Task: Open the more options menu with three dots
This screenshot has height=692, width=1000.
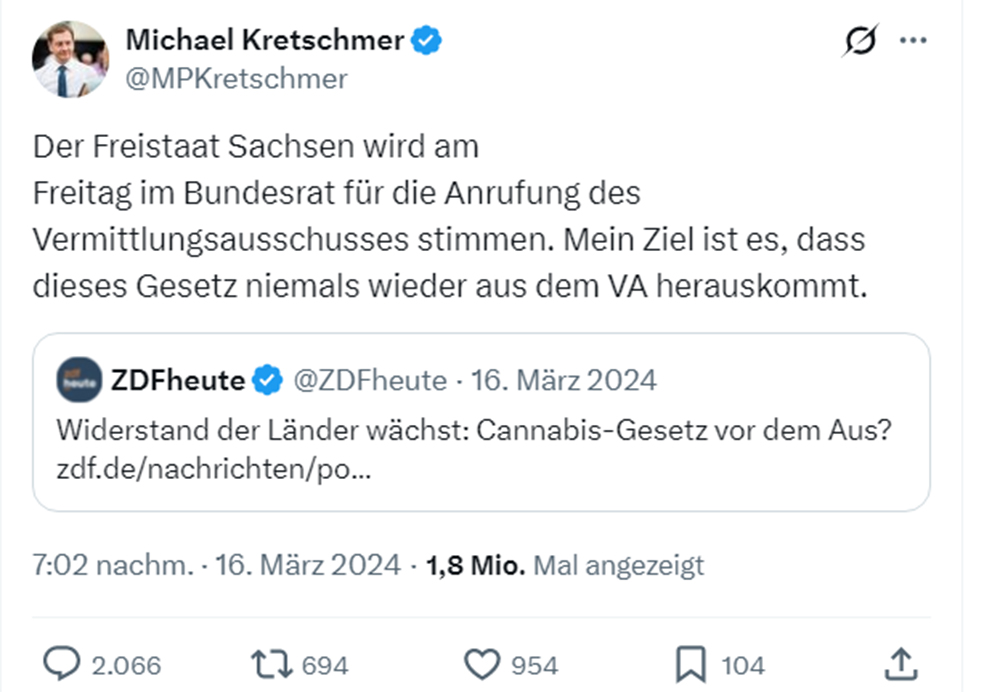Action: tap(913, 40)
